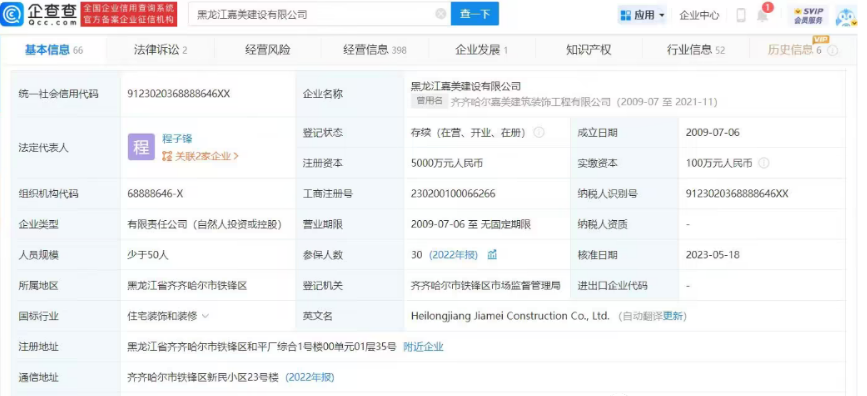The width and height of the screenshot is (867, 396).
Task: Click 附近企业 link after registered address
Action: click(x=423, y=347)
